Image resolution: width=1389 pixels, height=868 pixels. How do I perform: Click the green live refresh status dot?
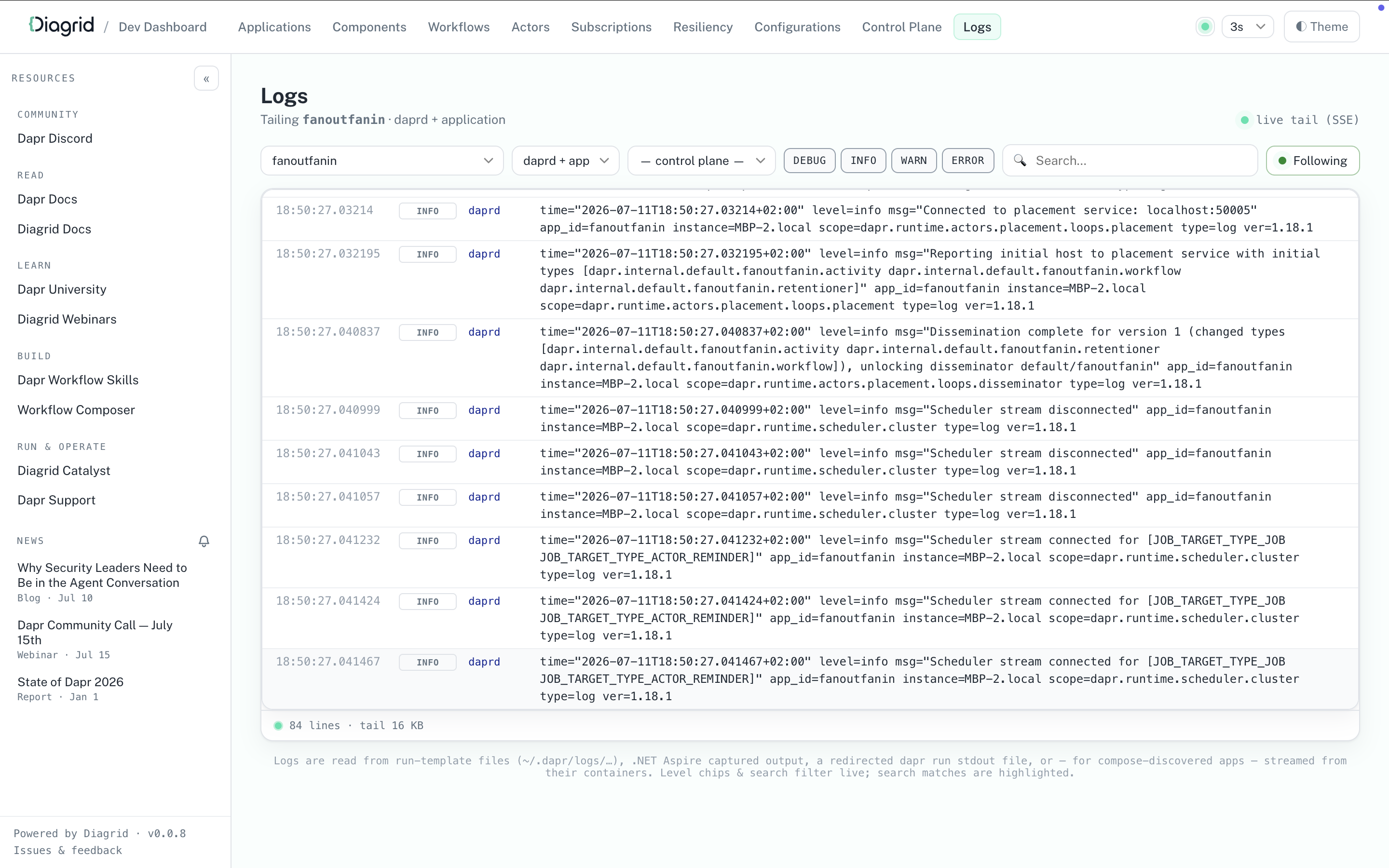coord(1205,27)
